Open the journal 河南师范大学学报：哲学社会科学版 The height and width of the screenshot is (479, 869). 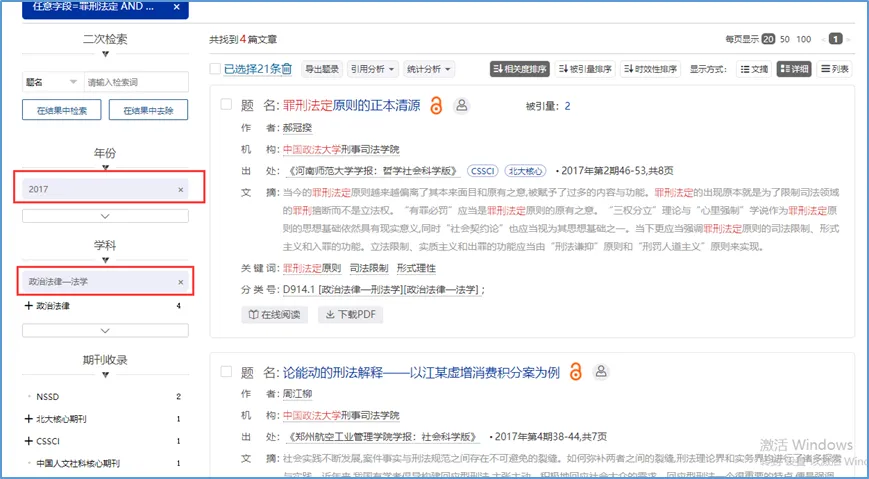pyautogui.click(x=375, y=171)
